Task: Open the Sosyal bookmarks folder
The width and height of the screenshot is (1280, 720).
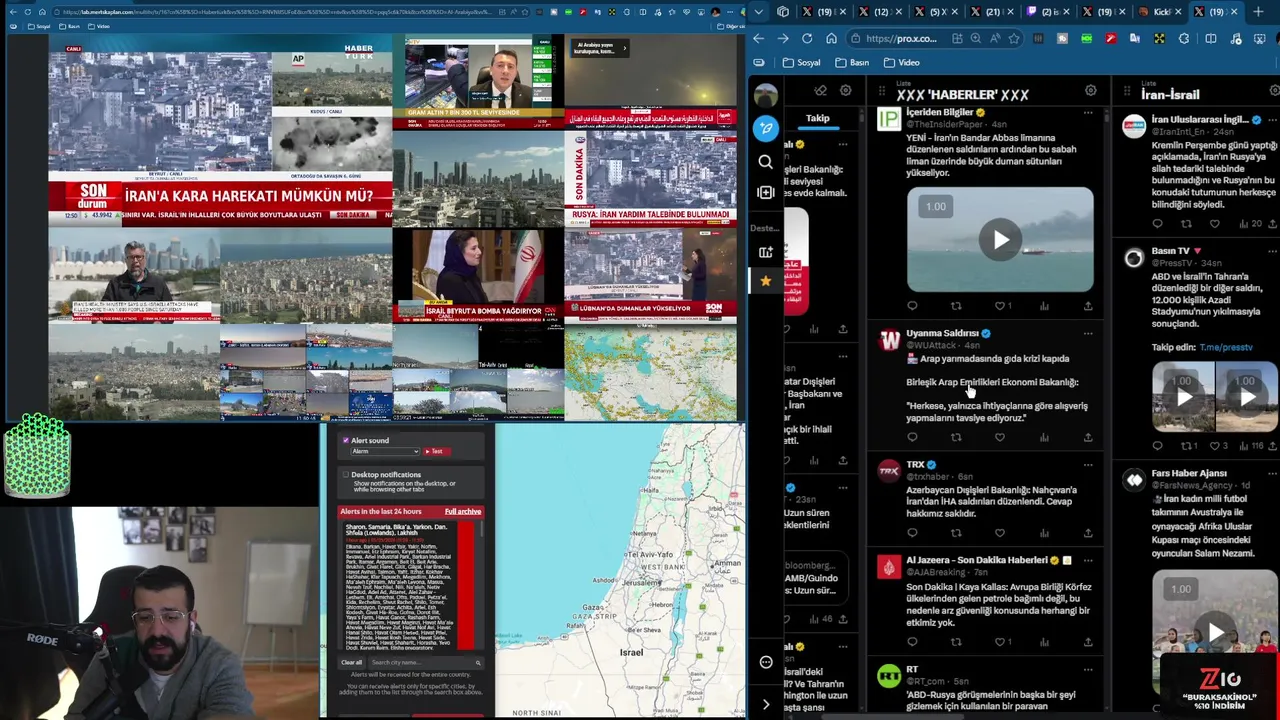Action: (802, 62)
